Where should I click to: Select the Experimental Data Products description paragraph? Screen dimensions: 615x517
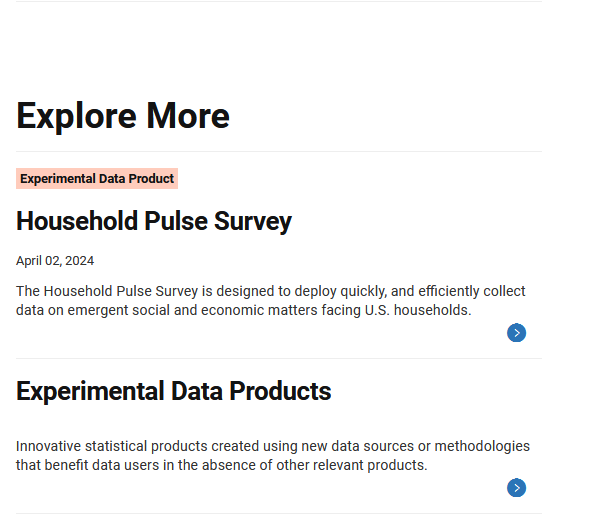pos(272,456)
